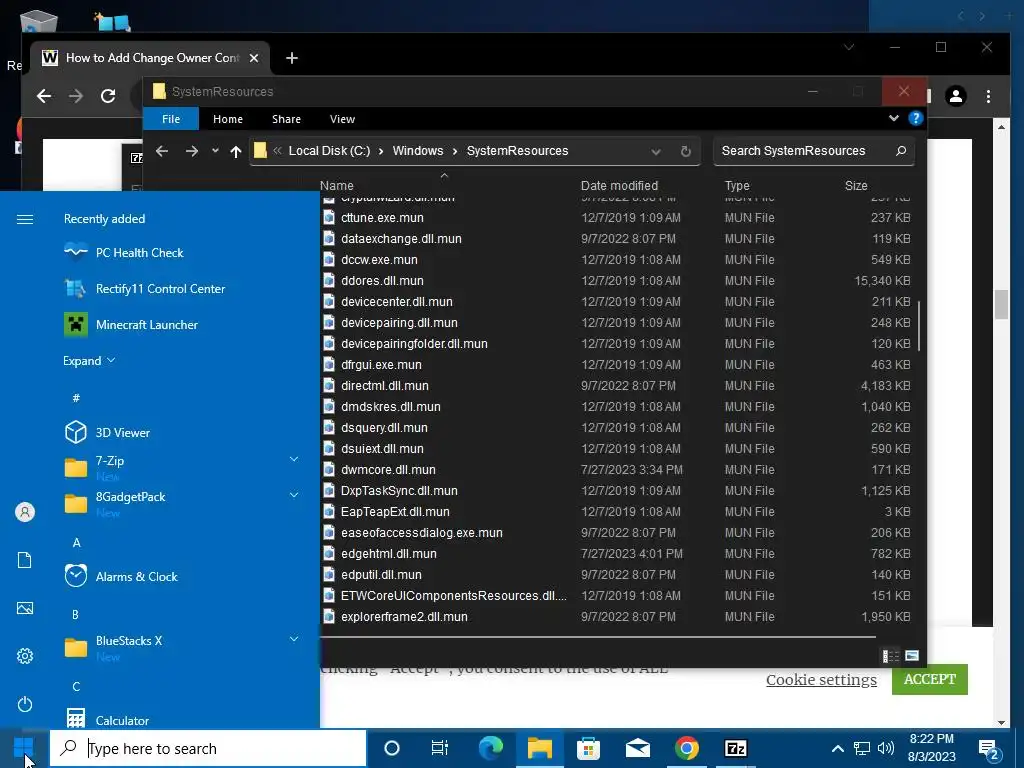Image resolution: width=1024 pixels, height=768 pixels.
Task: Click the taskbar search box
Action: click(208, 748)
